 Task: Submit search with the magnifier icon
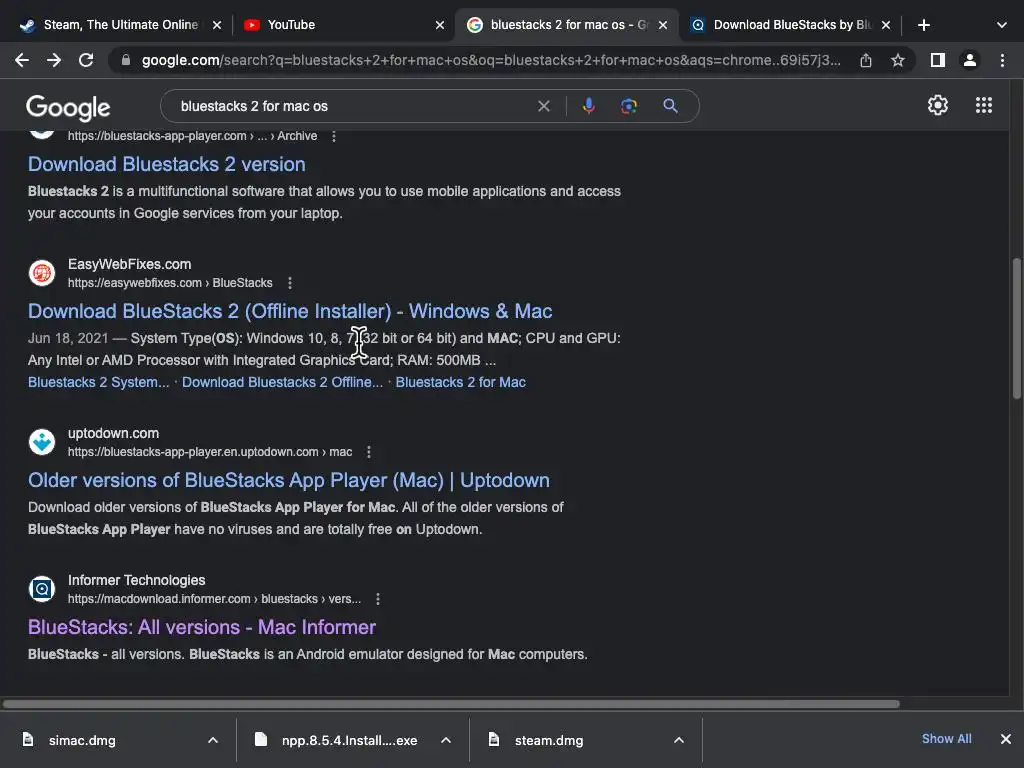(670, 106)
